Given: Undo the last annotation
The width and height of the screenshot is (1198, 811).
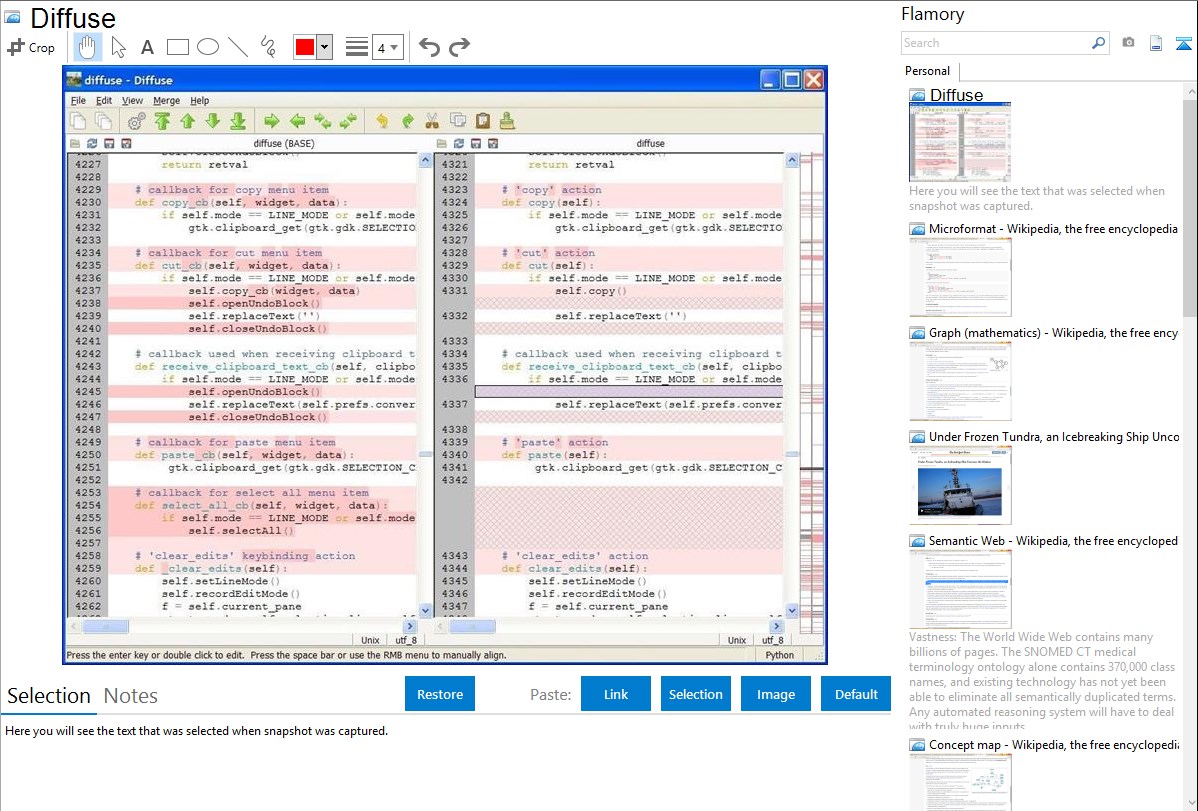Looking at the screenshot, I should pyautogui.click(x=429, y=47).
